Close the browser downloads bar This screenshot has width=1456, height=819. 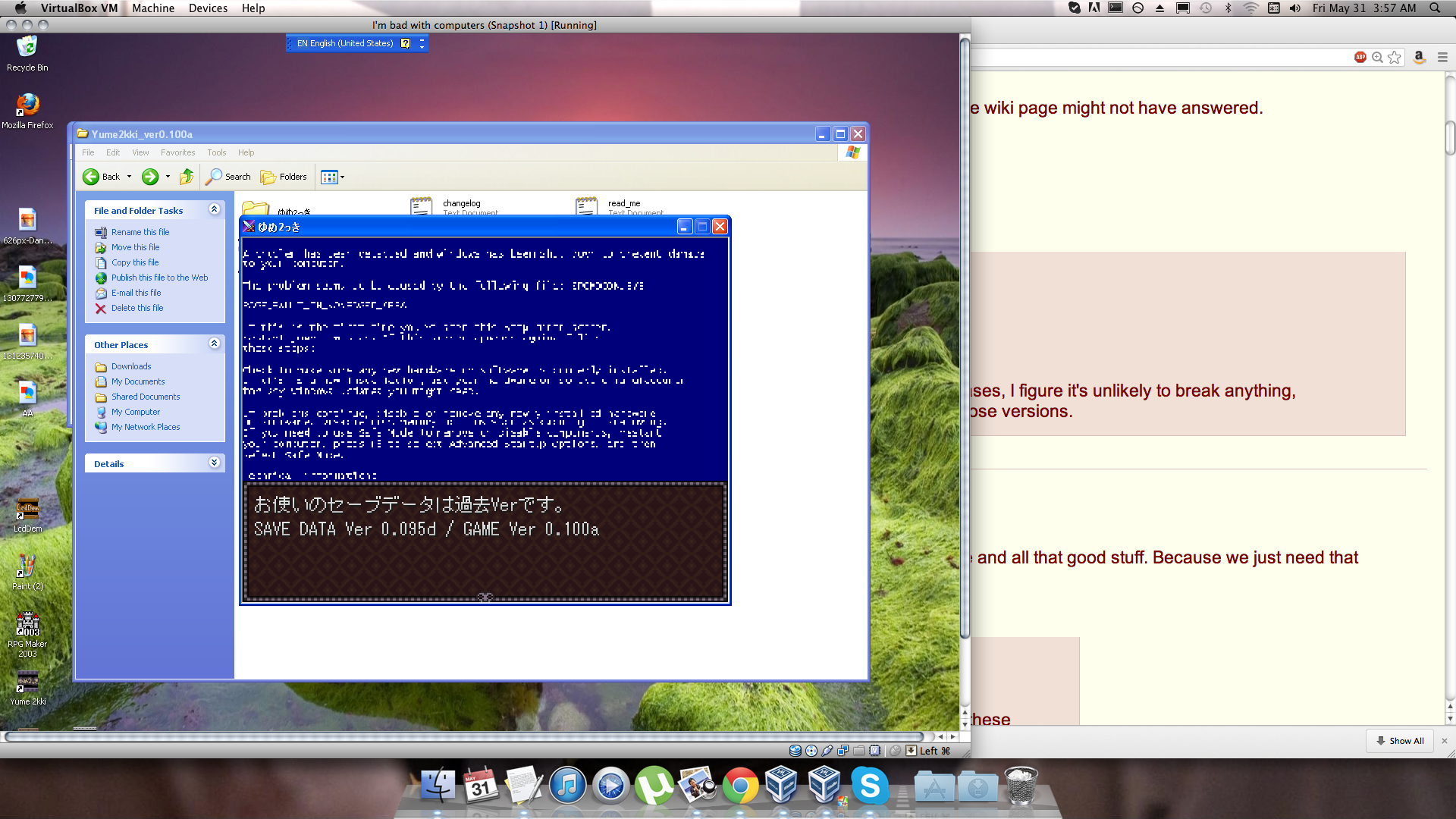pos(1445,741)
